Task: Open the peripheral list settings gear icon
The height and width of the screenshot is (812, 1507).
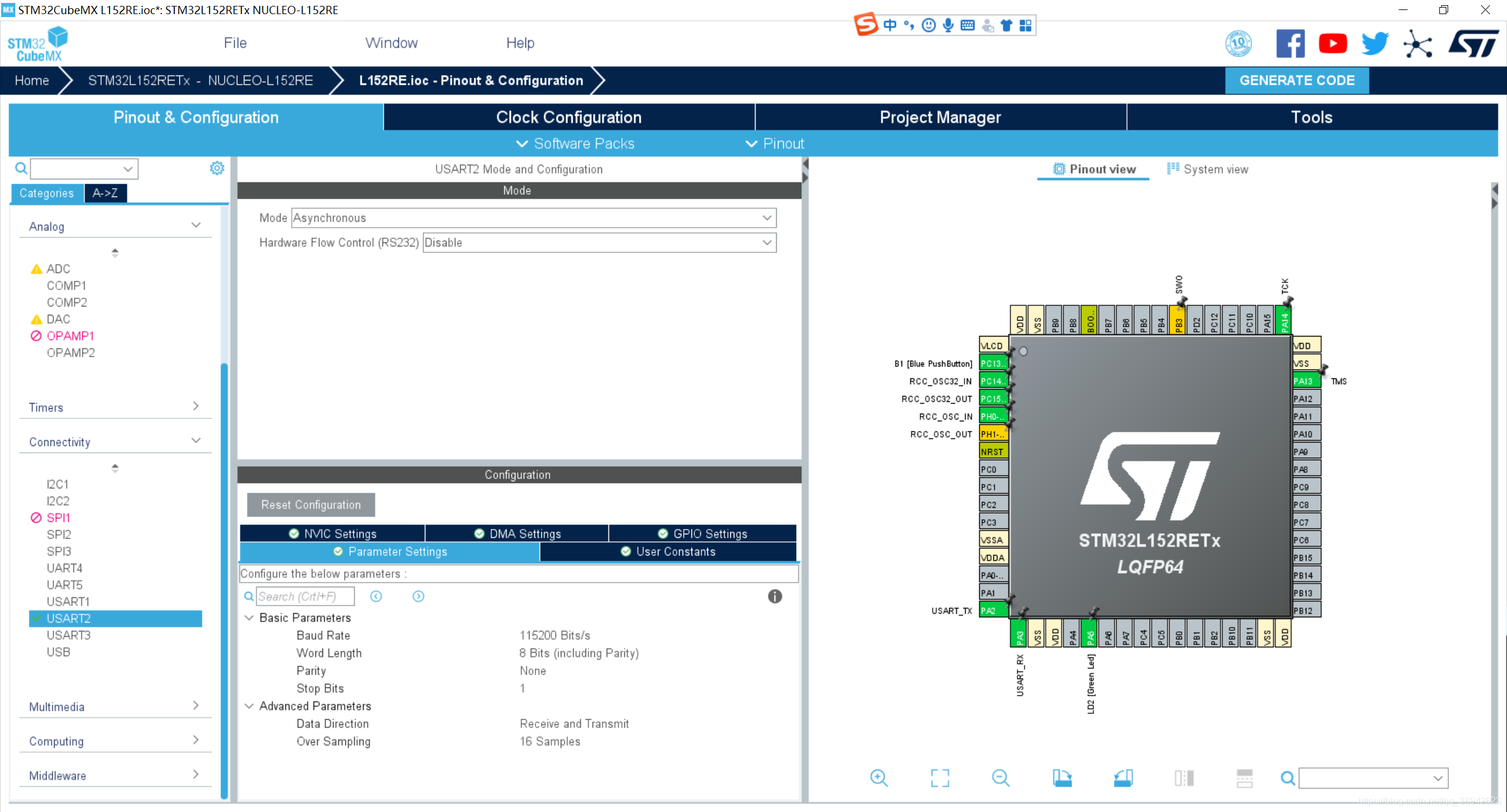Action: (217, 168)
